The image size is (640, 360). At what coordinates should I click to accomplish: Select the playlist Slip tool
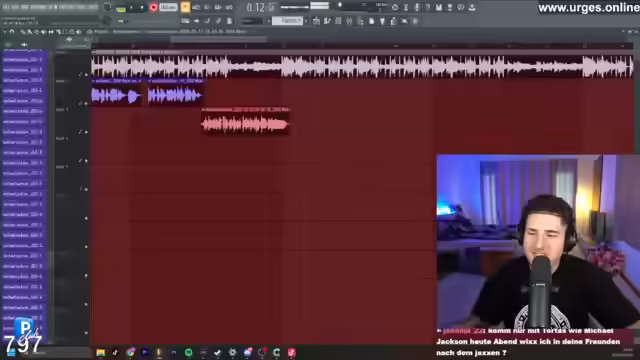click(51, 31)
